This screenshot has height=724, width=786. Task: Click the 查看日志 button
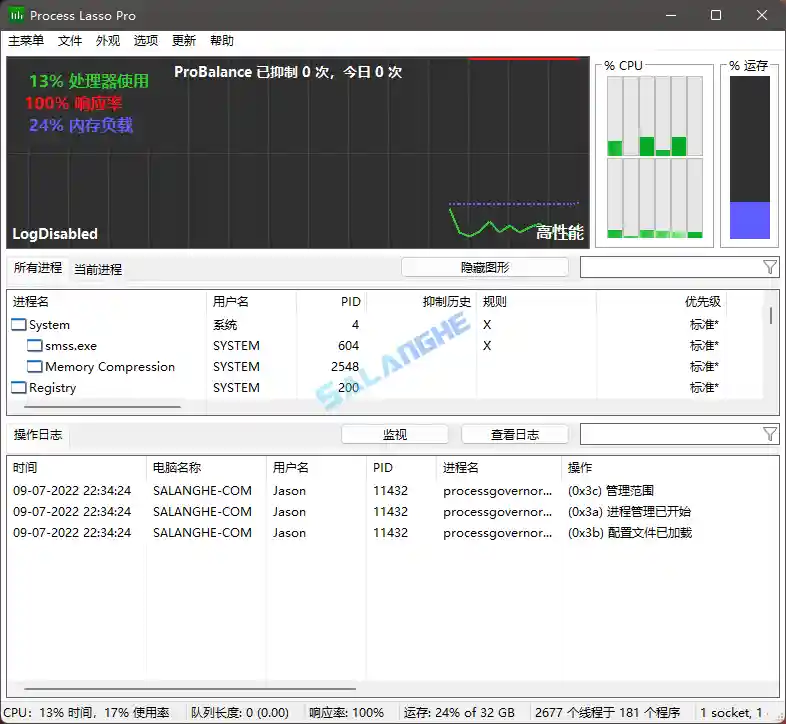515,434
